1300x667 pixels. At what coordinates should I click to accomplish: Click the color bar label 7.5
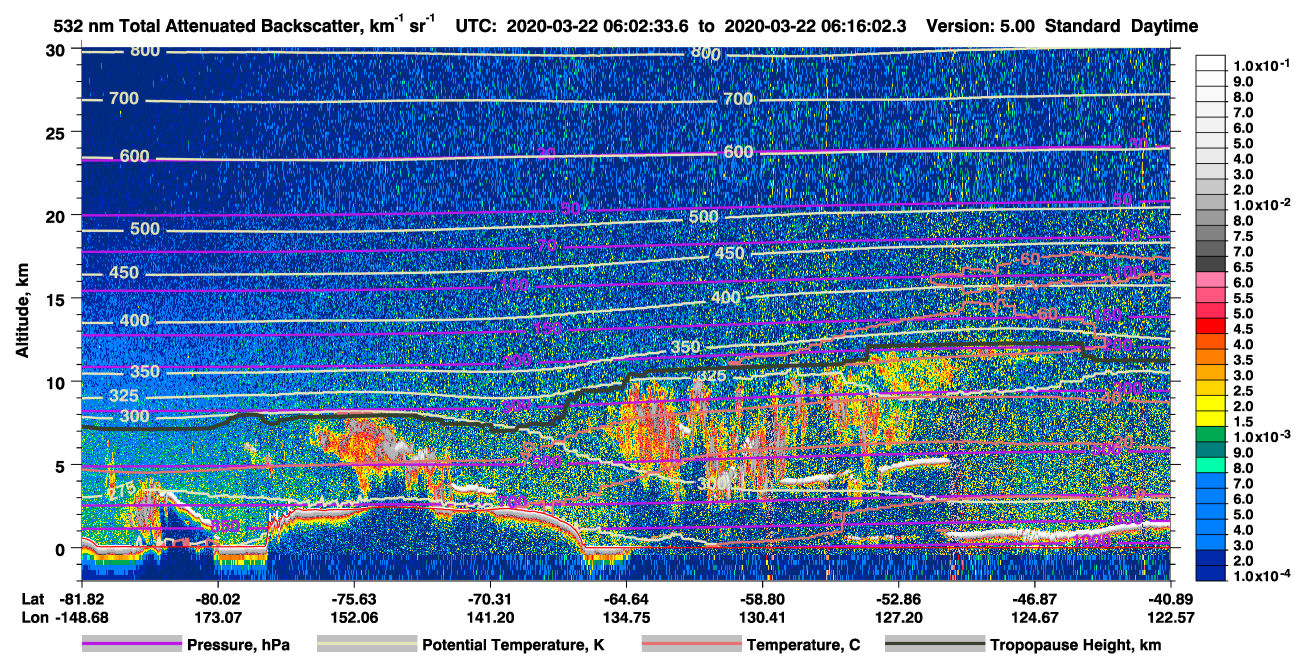click(1243, 236)
